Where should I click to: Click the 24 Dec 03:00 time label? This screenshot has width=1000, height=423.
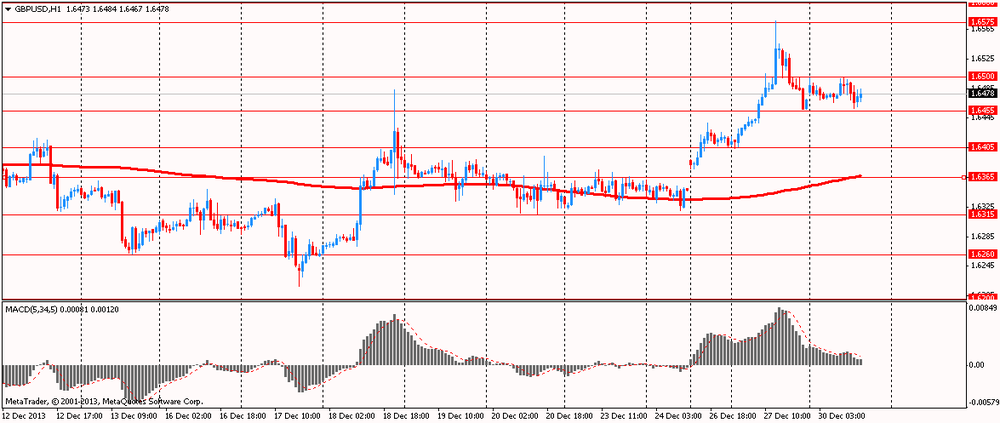[x=681, y=415]
